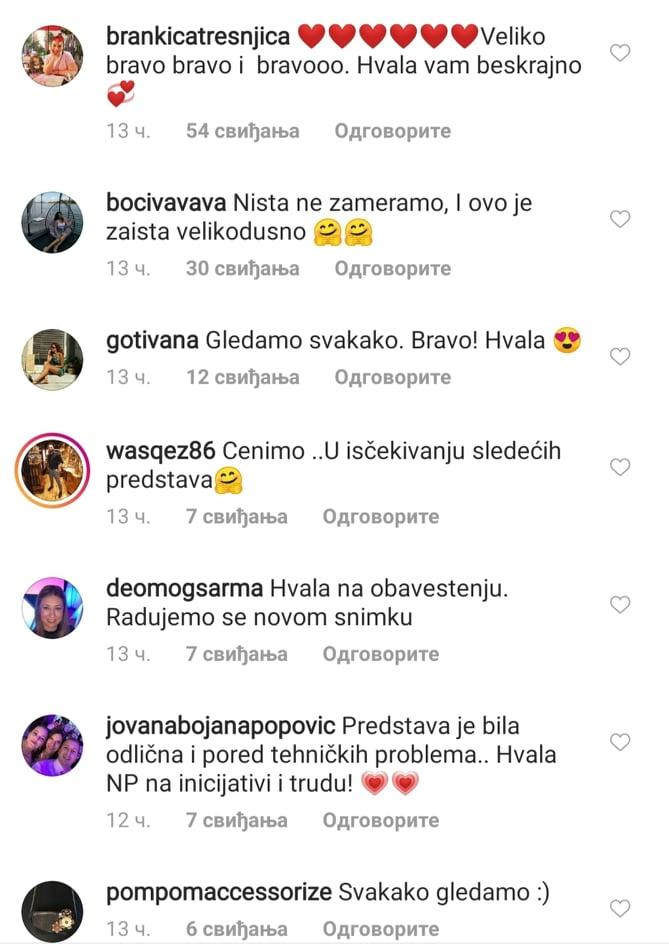The width and height of the screenshot is (669, 944).
Task: Like gotivana's comment using the heart
Action: point(620,356)
